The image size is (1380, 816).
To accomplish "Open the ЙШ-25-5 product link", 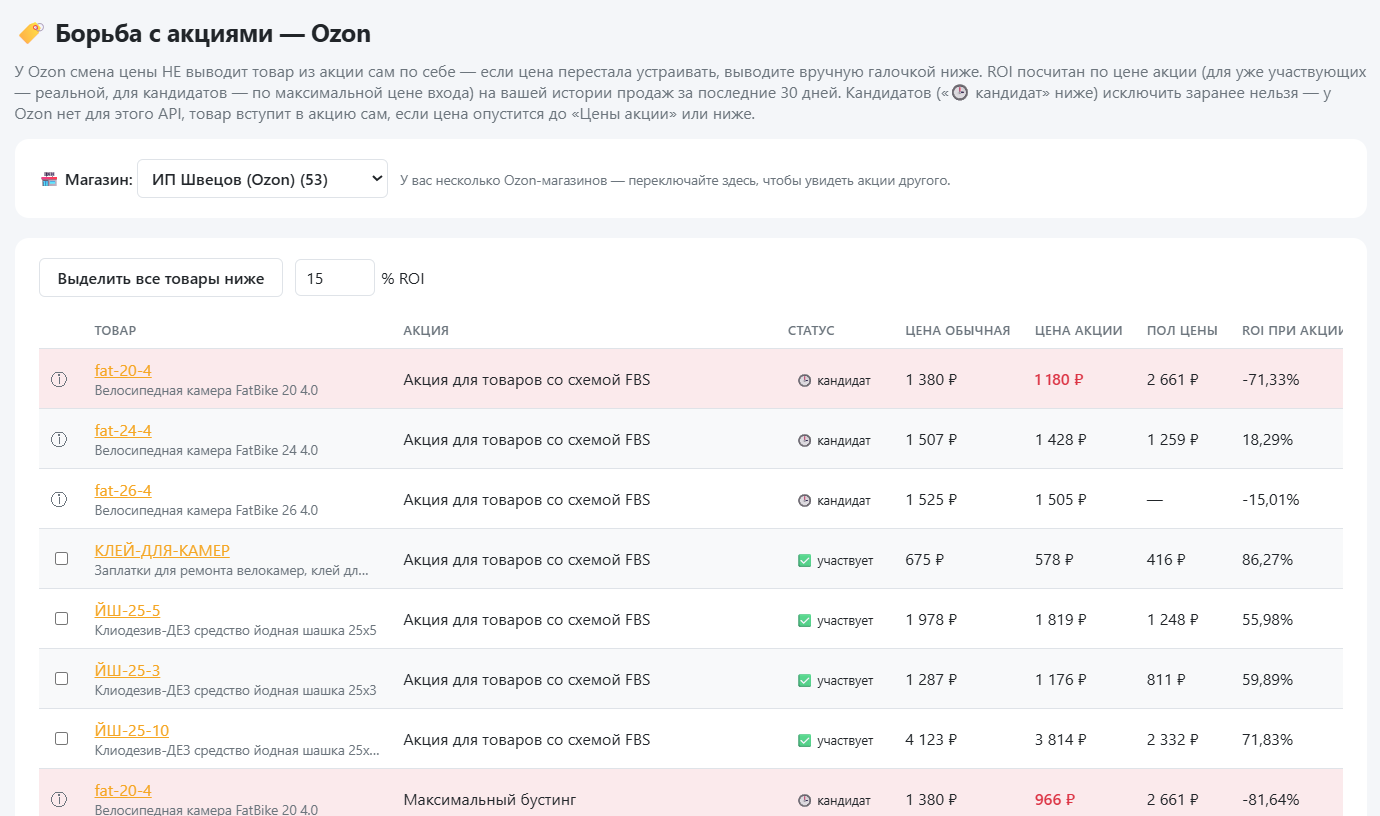I will click(127, 610).
